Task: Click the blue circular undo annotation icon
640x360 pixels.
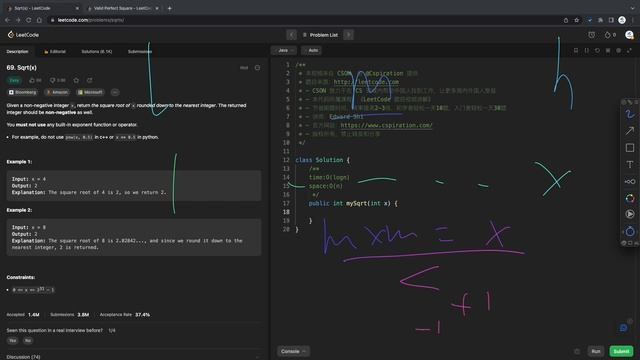Action: (x=630, y=231)
